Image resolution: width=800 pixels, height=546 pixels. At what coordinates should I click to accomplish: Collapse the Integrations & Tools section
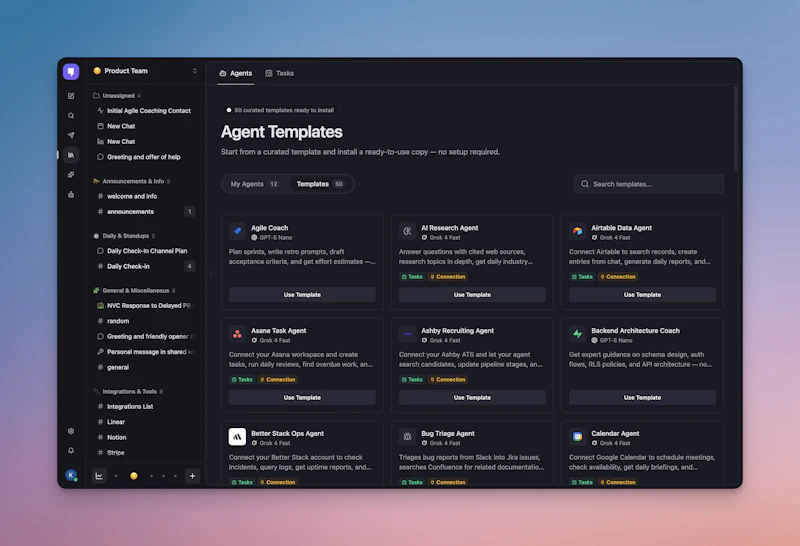point(128,391)
